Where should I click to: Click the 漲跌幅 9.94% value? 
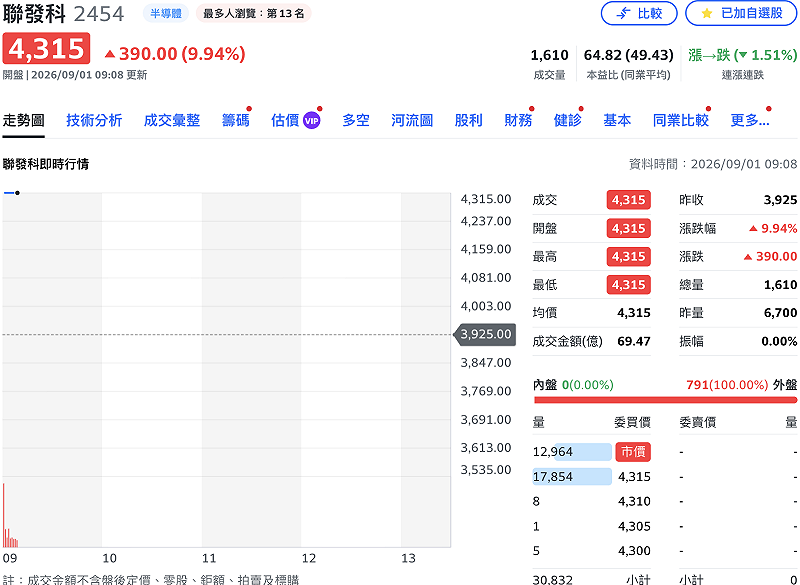tap(772, 228)
